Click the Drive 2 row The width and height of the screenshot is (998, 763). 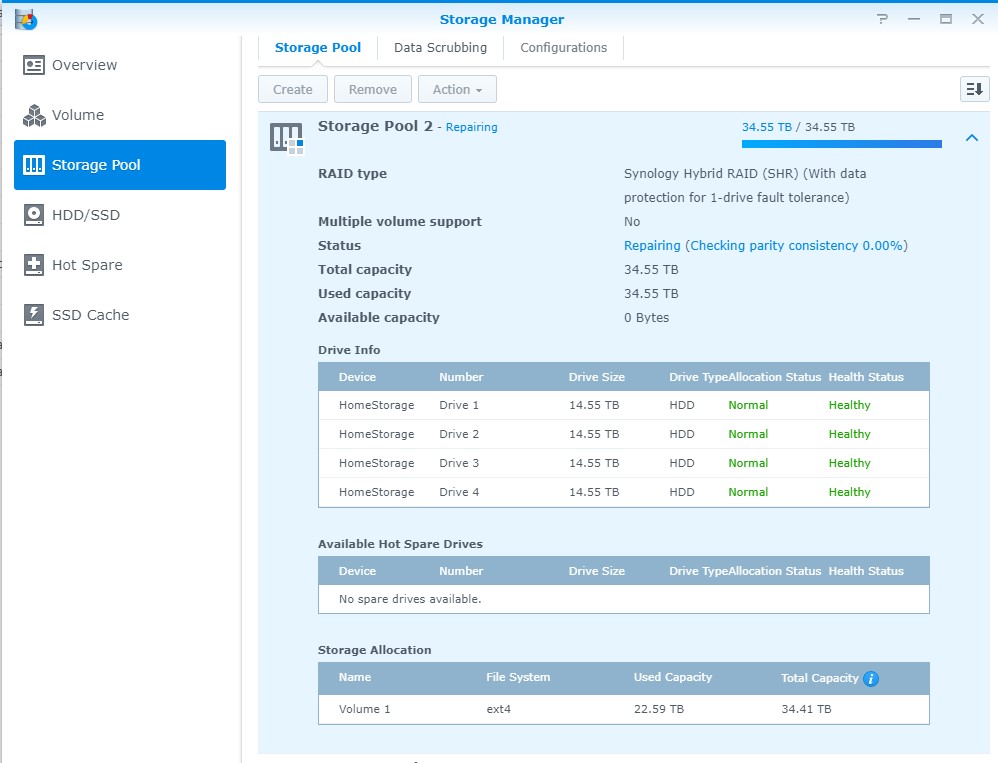pyautogui.click(x=624, y=434)
